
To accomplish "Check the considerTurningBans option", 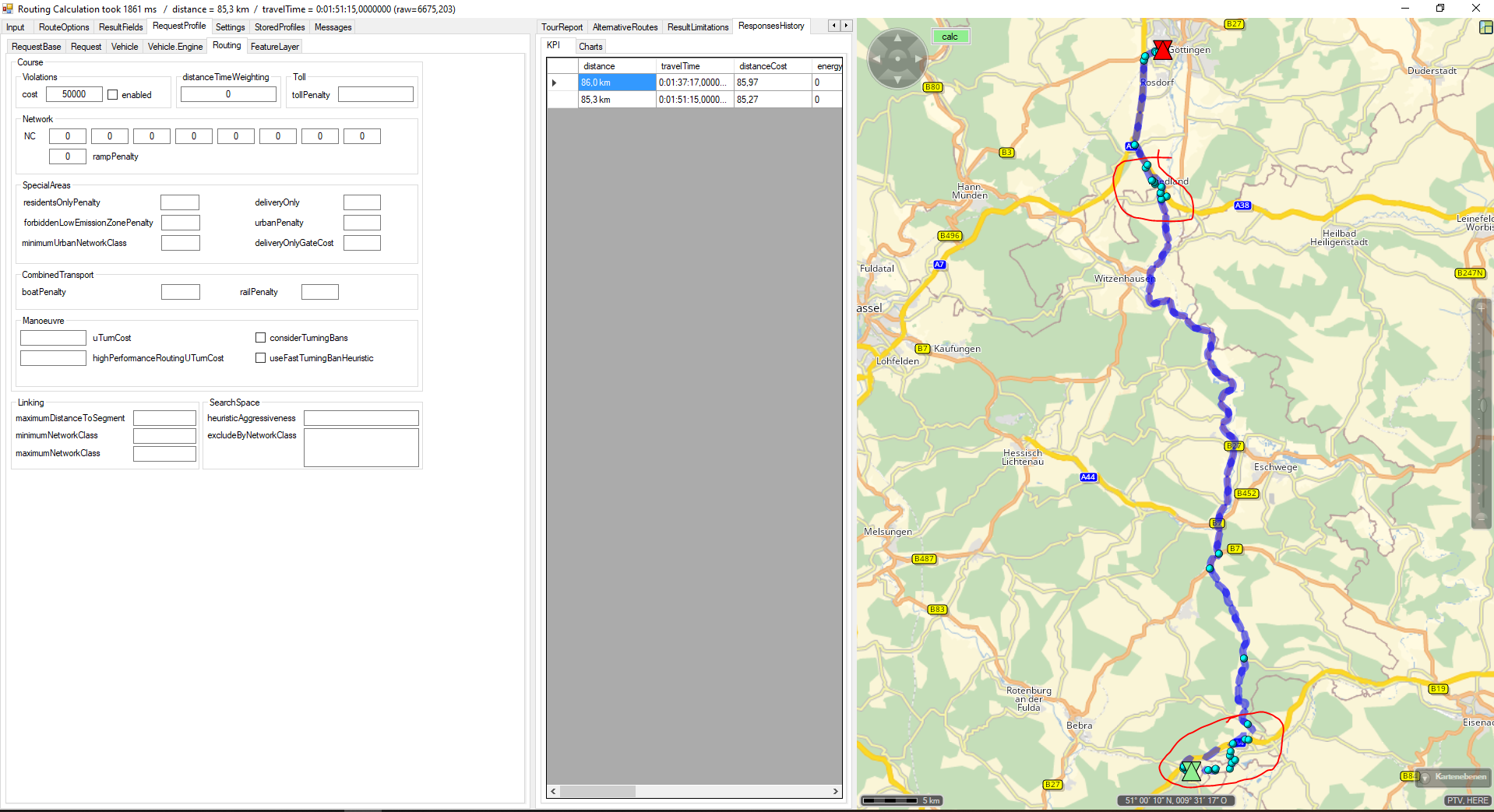I will (x=260, y=338).
